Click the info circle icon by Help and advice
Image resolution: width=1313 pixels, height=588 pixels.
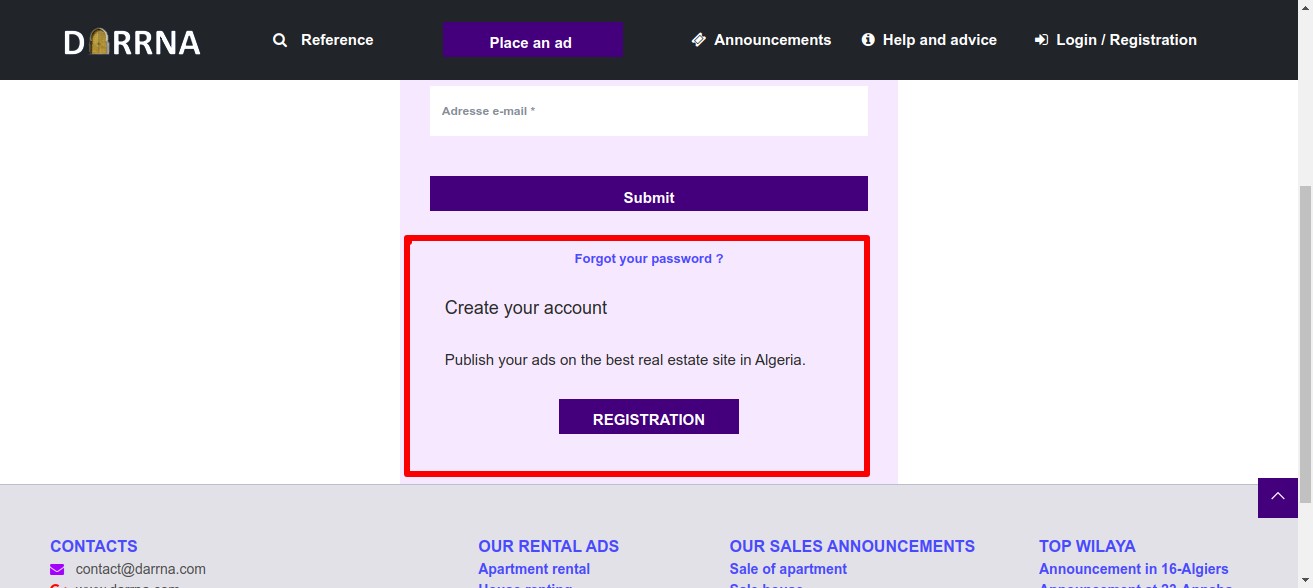point(868,40)
